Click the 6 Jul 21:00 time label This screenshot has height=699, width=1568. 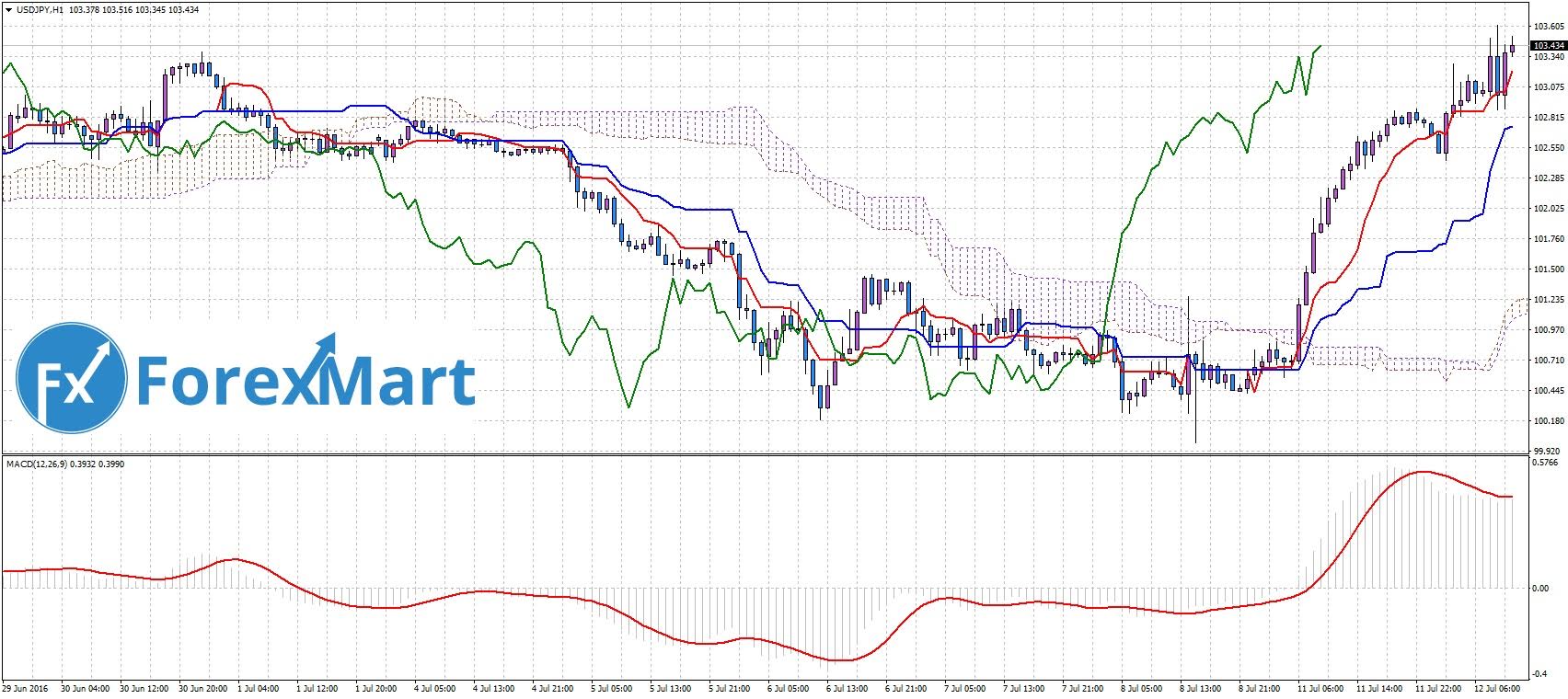click(907, 688)
